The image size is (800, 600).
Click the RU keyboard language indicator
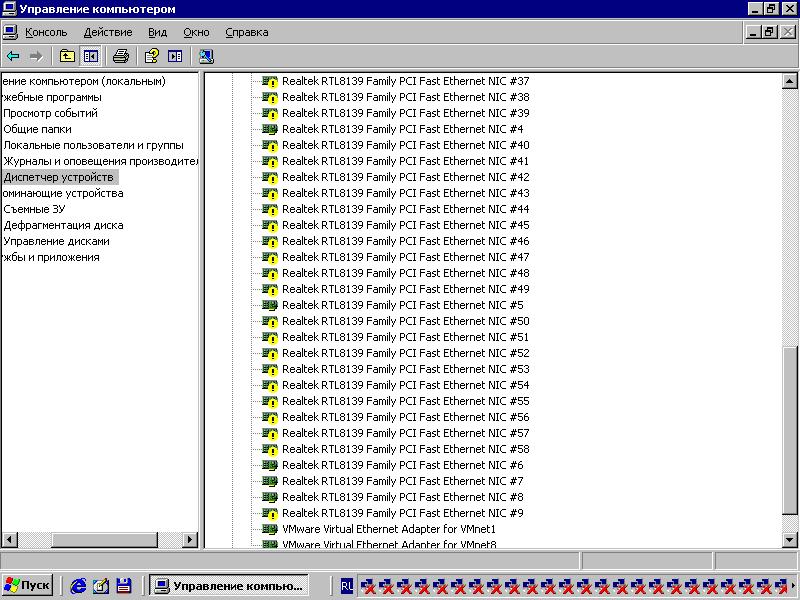point(347,586)
